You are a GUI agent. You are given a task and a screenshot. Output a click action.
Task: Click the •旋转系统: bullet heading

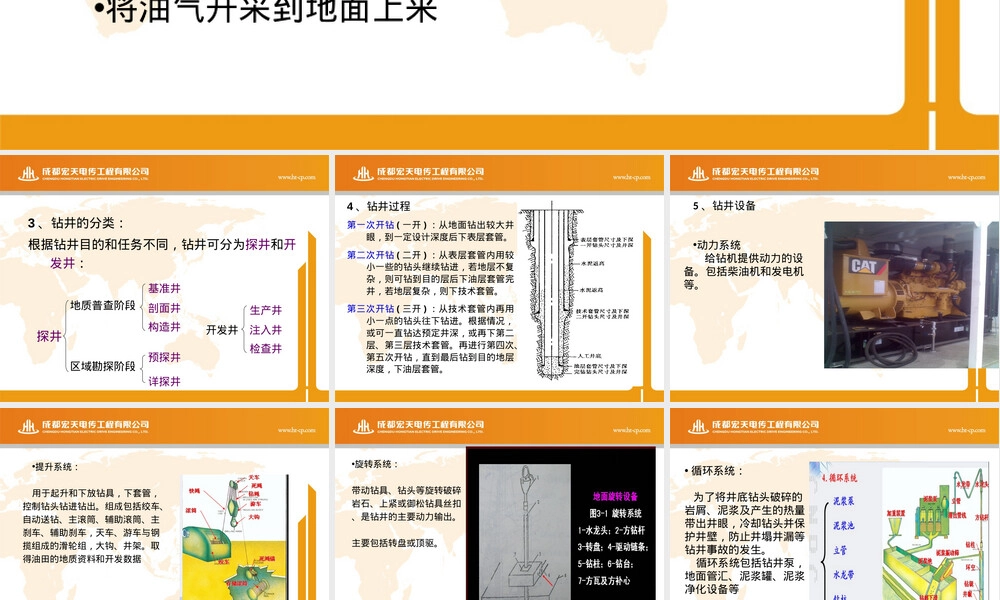pos(375,464)
